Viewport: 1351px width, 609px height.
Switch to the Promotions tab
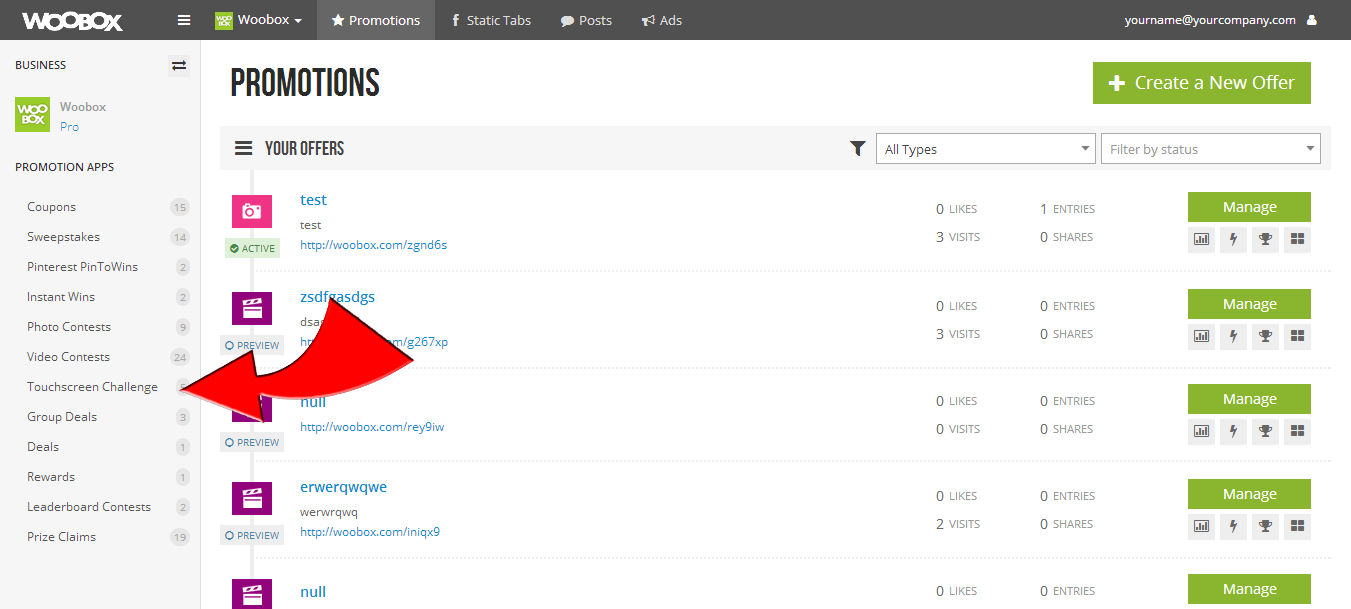tap(376, 20)
